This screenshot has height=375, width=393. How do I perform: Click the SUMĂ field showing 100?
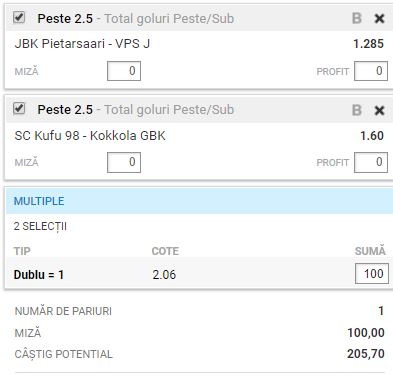(372, 274)
